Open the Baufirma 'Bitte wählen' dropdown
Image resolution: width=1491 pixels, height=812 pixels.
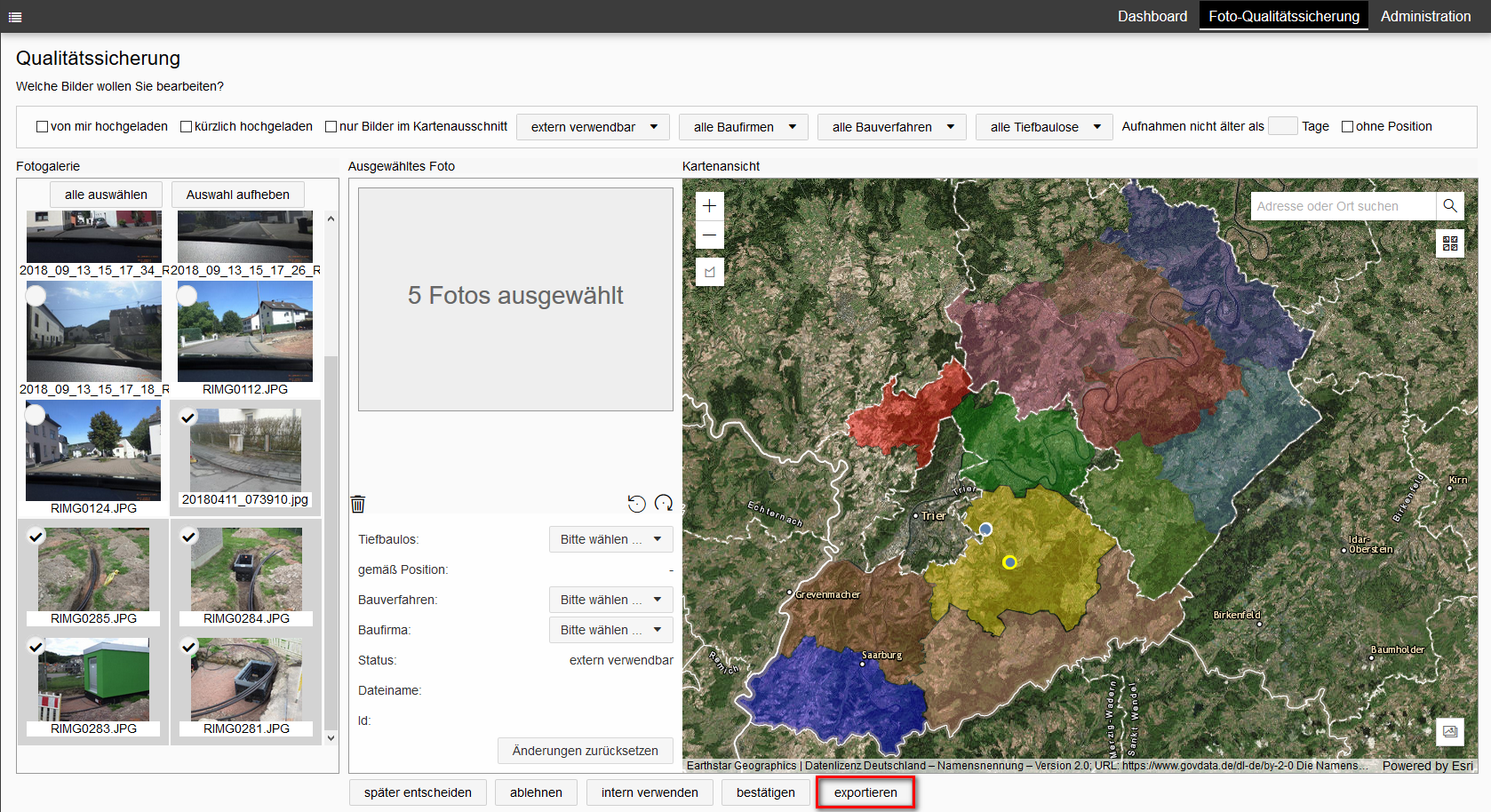click(x=611, y=630)
